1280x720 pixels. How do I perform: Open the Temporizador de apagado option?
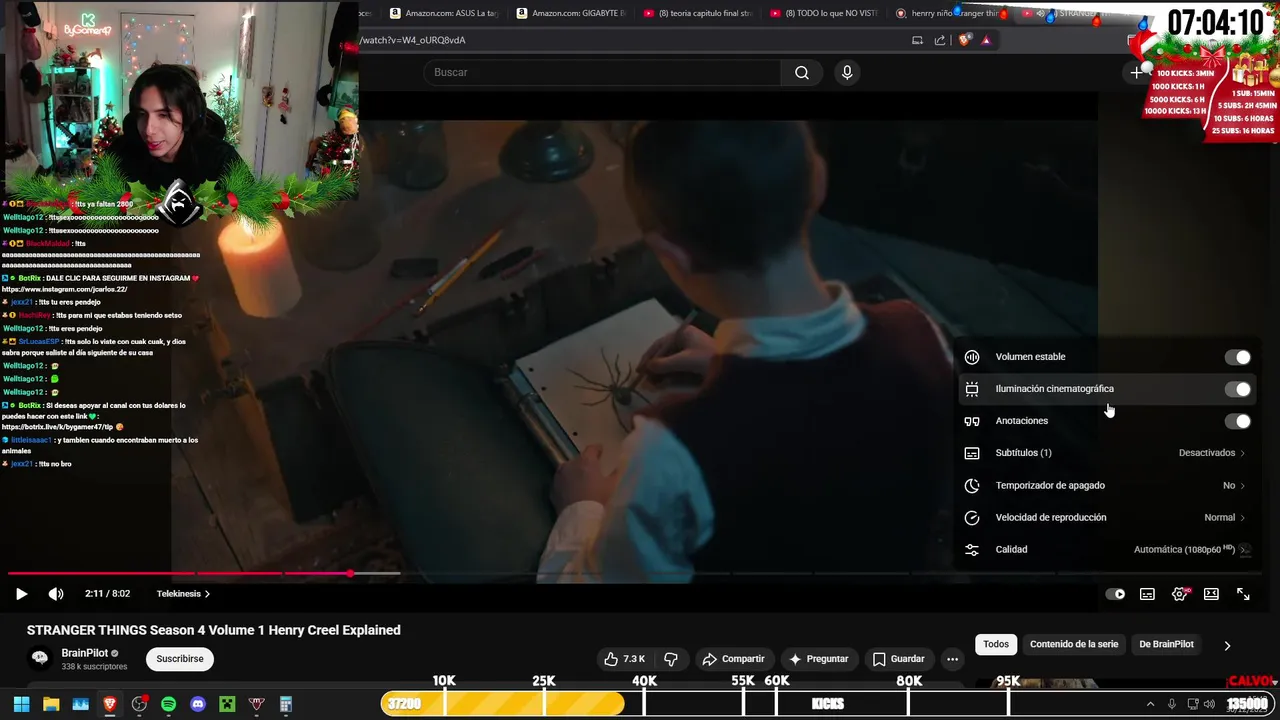pyautogui.click(x=1105, y=485)
